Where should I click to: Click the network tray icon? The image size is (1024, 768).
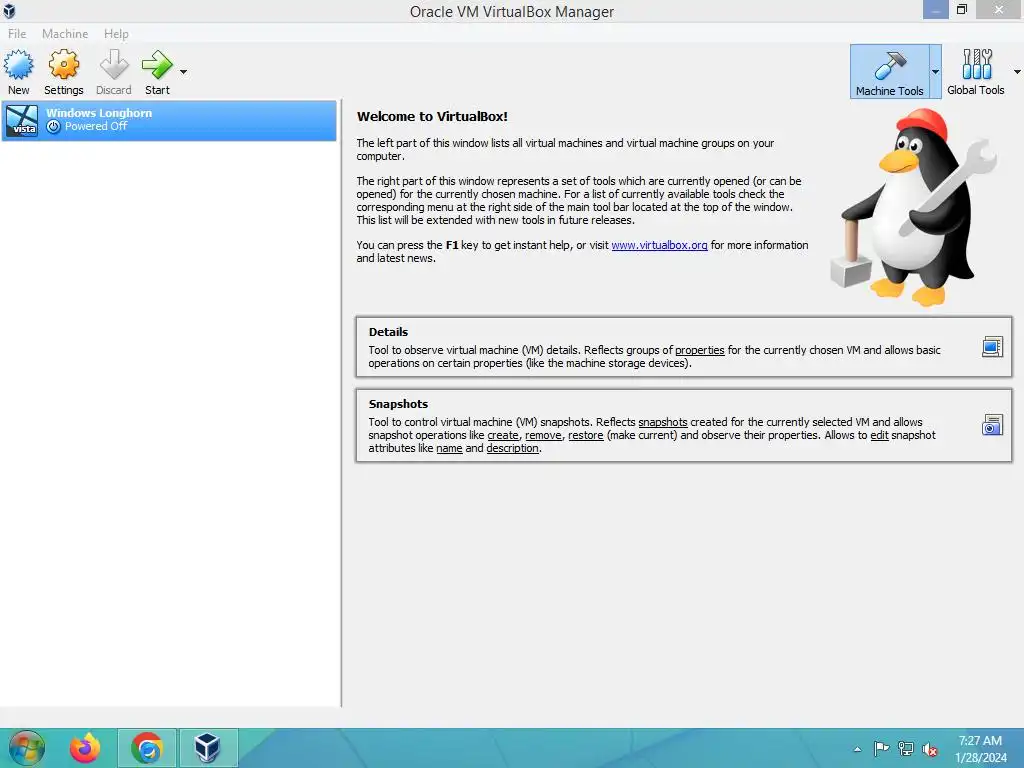(x=906, y=749)
